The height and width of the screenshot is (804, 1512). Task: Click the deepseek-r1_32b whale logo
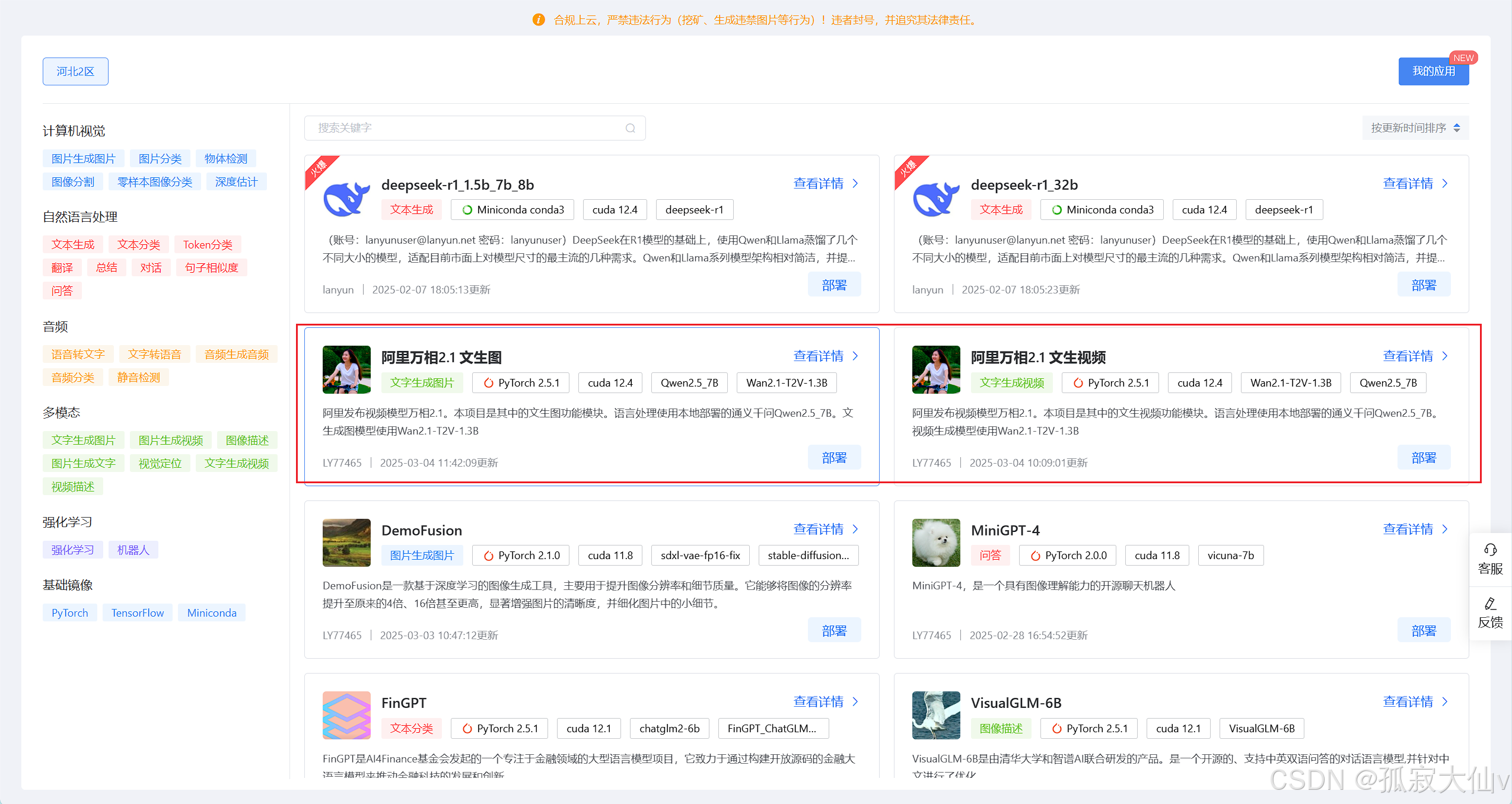click(935, 197)
